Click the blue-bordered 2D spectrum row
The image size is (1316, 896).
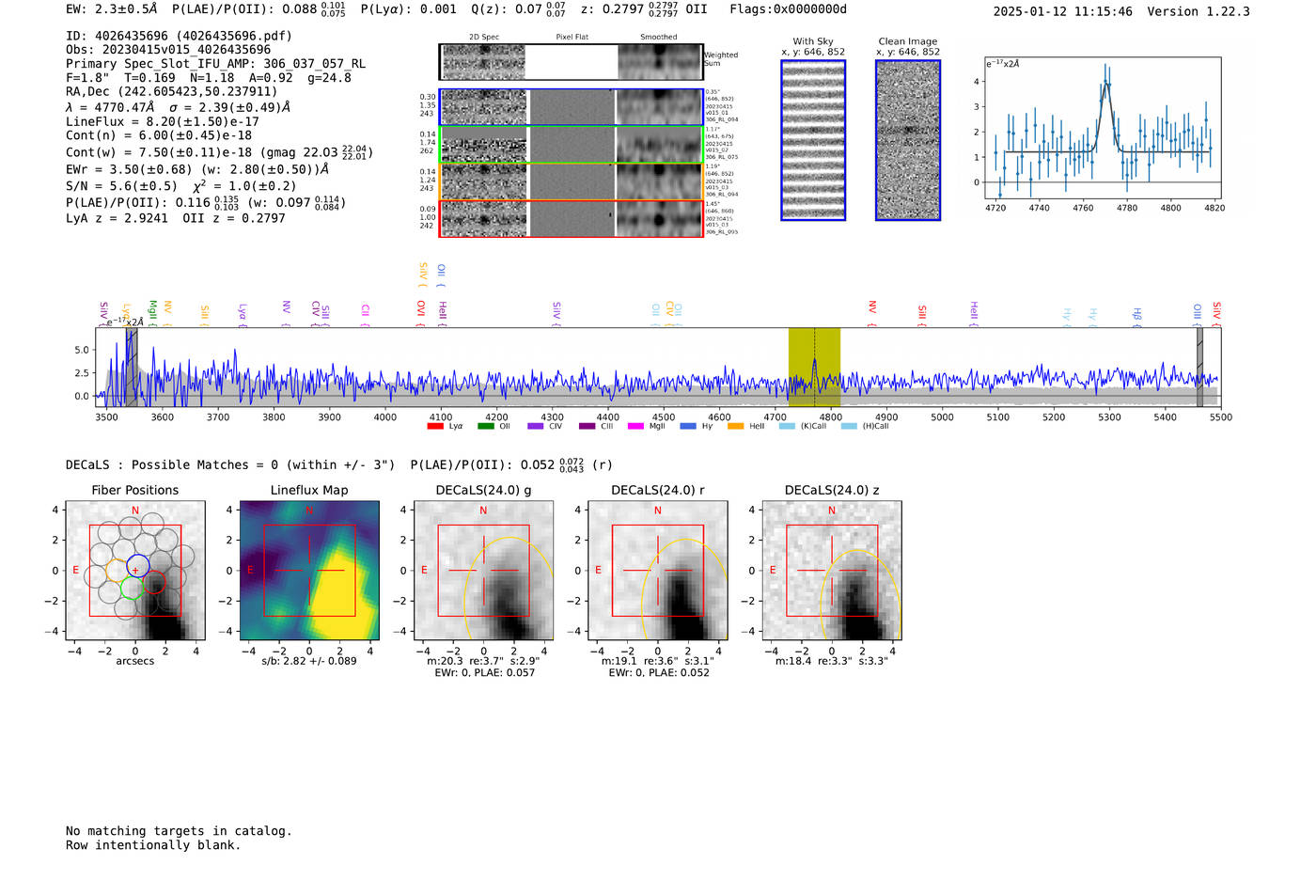tap(571, 107)
